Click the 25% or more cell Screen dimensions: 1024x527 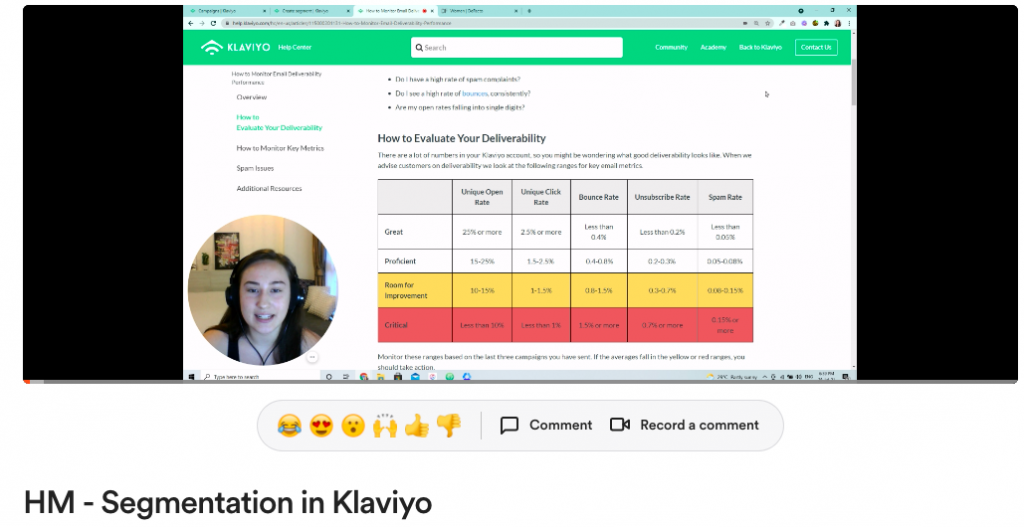coord(482,232)
